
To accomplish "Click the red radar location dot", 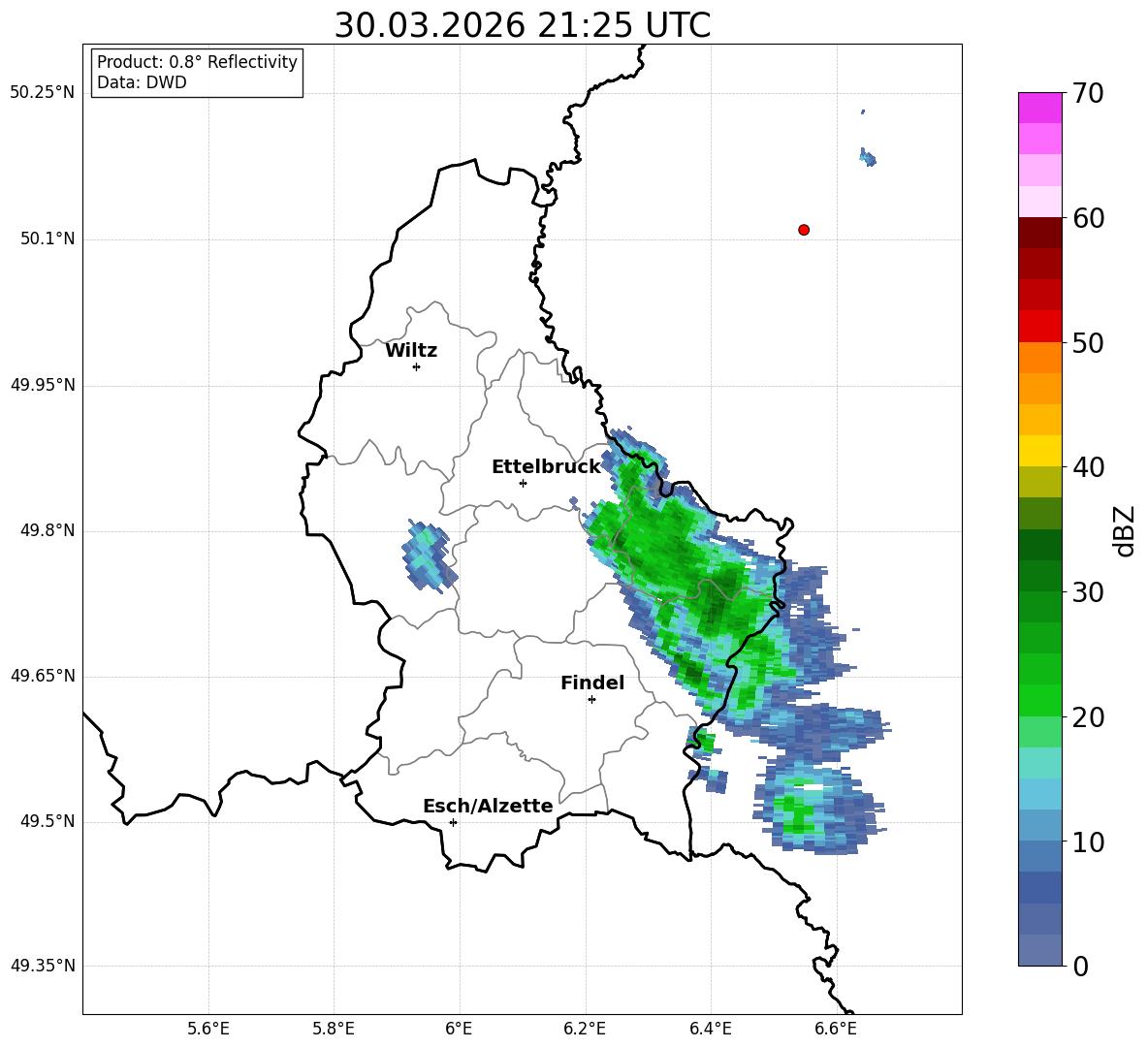I will (804, 230).
